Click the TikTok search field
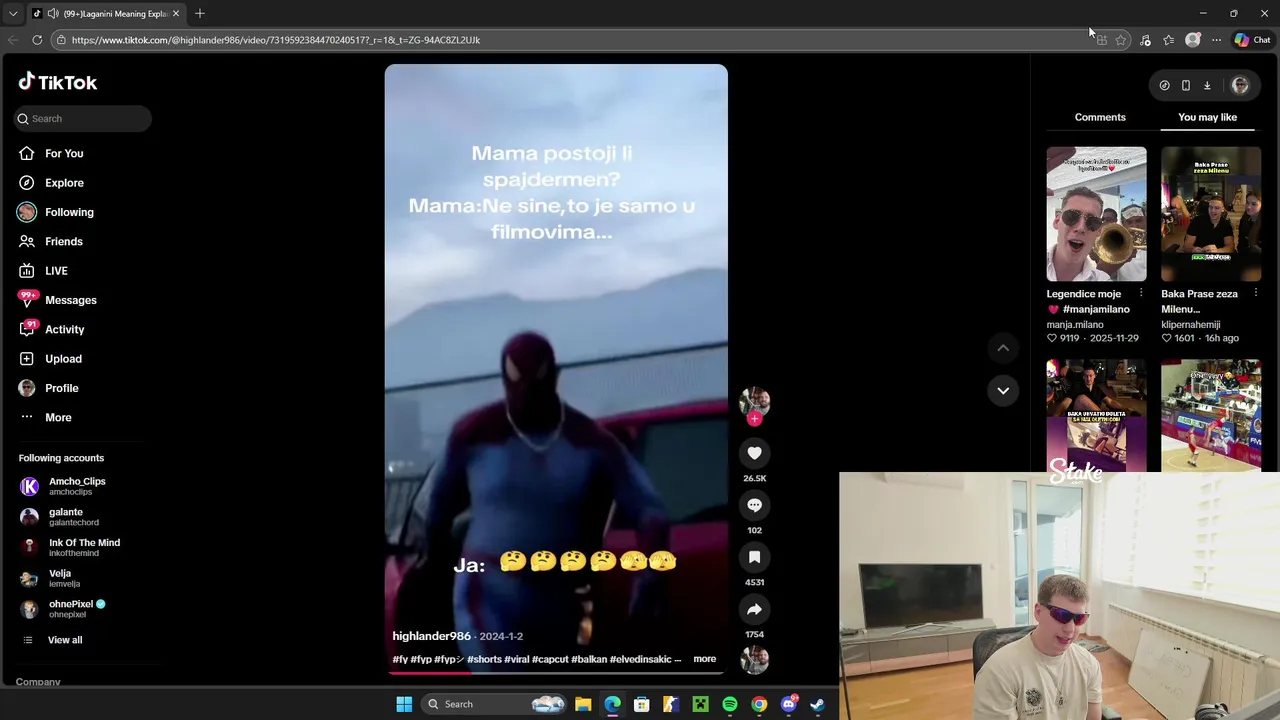The width and height of the screenshot is (1280, 720). pyautogui.click(x=83, y=118)
